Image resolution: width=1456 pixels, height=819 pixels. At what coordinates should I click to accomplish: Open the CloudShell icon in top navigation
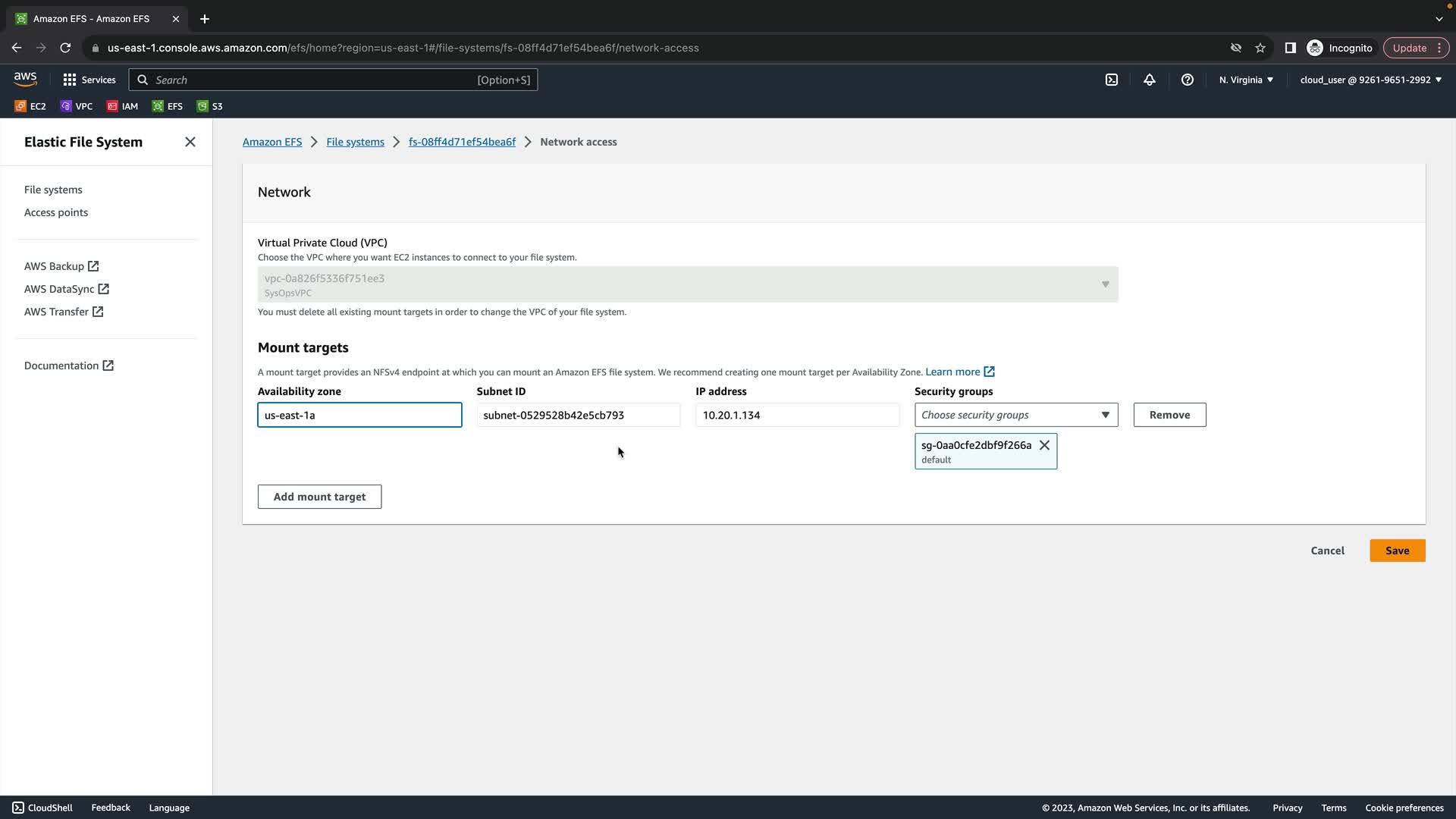click(1111, 80)
